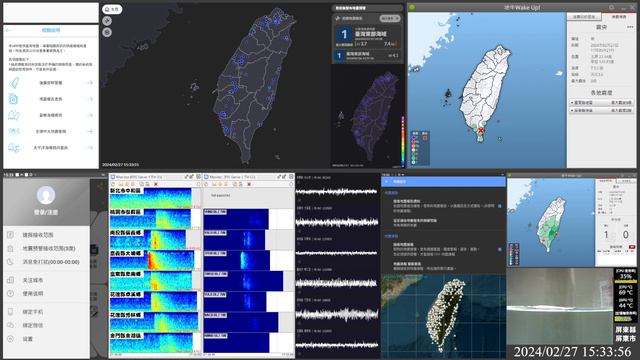Click the intensity legend box on Wake Up! map
This screenshot has width=640, height=360.
(420, 148)
